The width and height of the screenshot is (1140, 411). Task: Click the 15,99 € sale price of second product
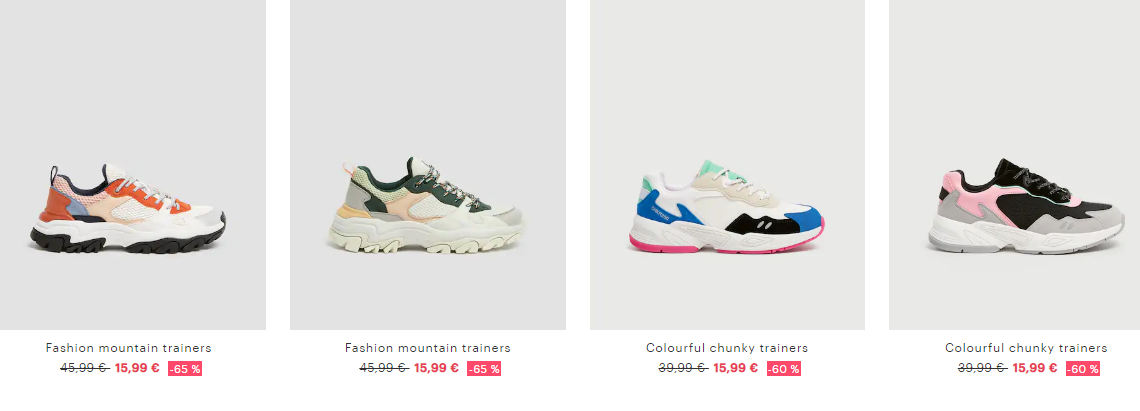(x=436, y=368)
